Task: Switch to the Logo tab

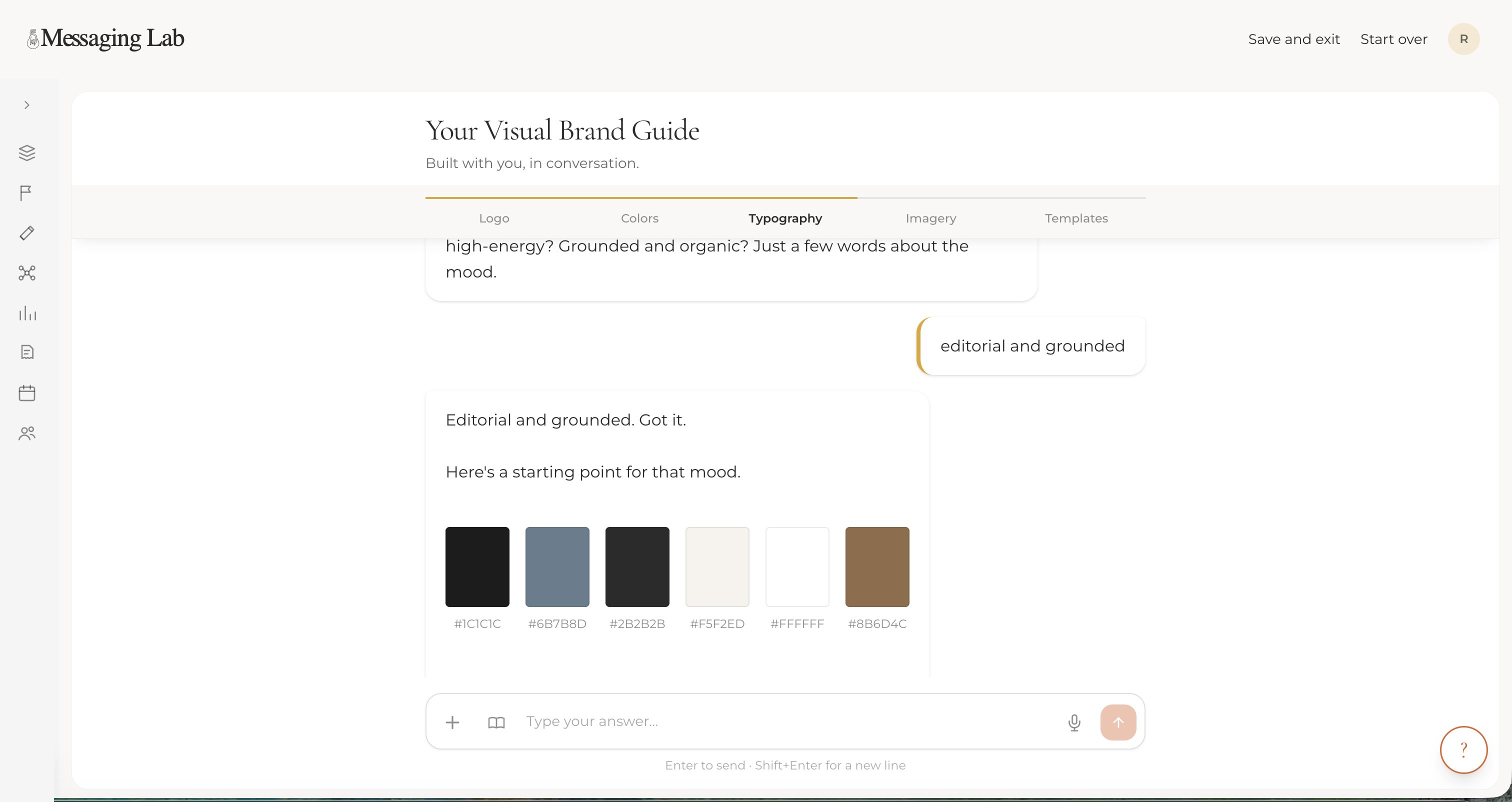Action: click(494, 218)
